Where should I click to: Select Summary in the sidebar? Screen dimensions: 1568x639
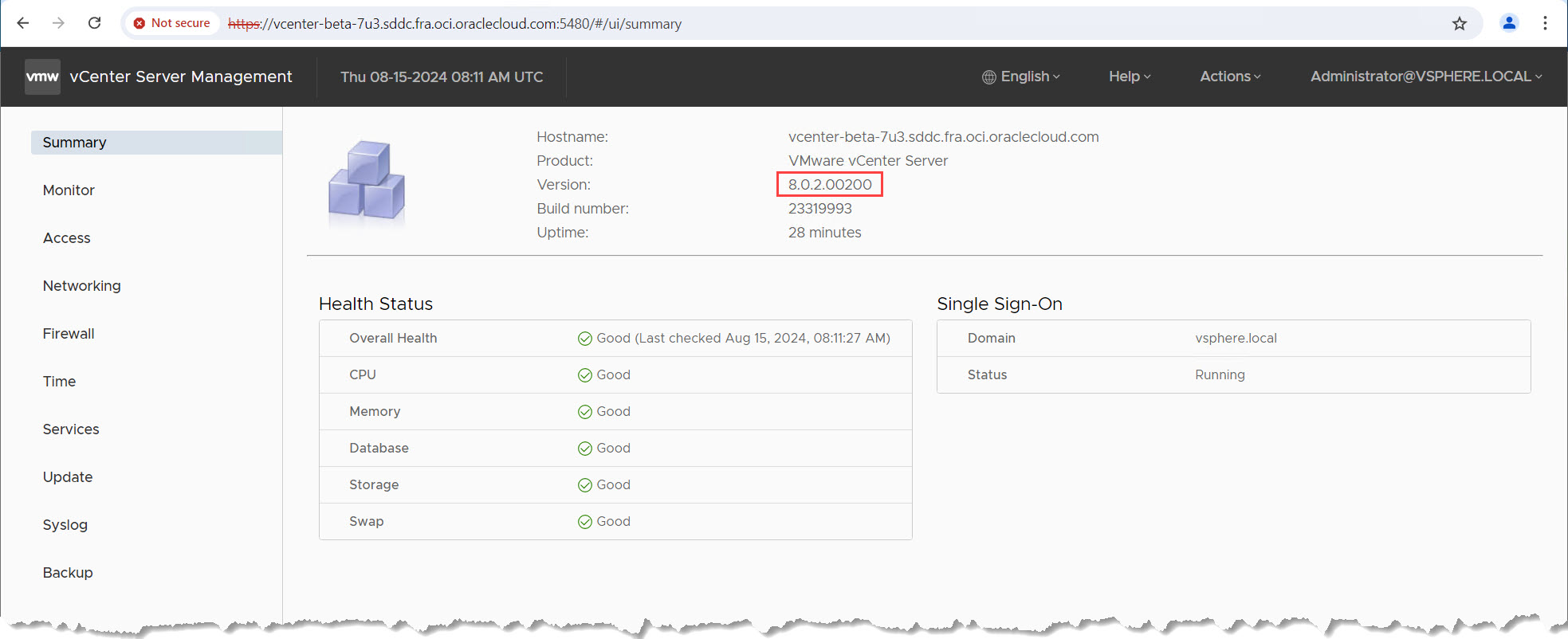(x=156, y=143)
